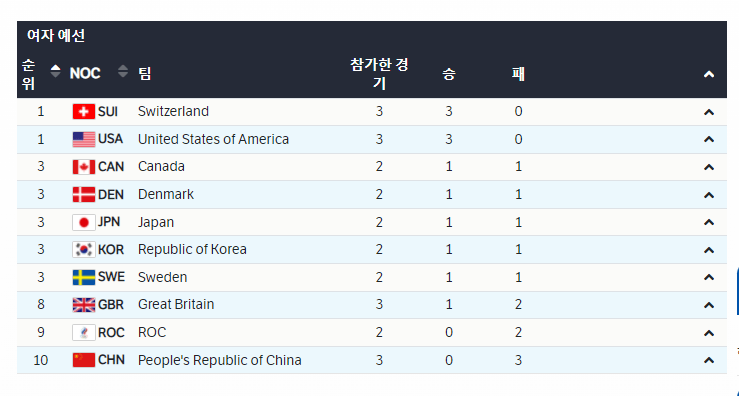Screen dimensions: 739x396
Task: Collapse the People's Republic of China row chevron
Action: click(709, 361)
